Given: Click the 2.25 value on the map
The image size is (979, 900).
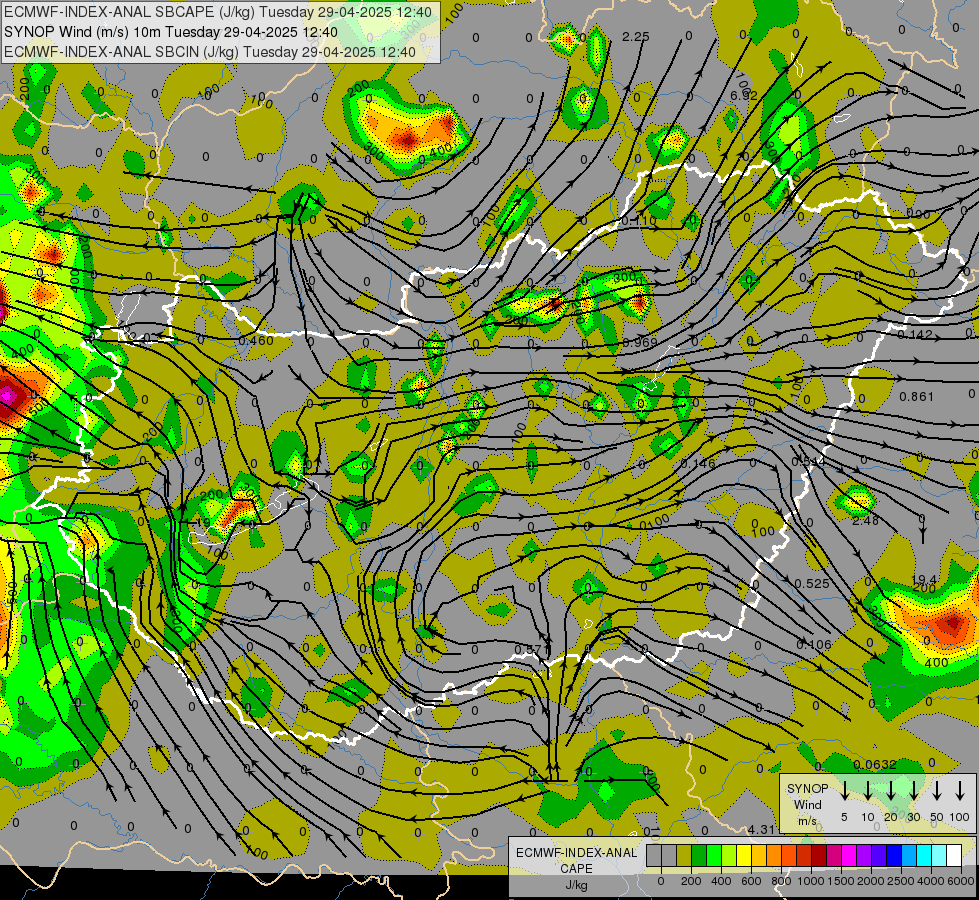Looking at the screenshot, I should tap(636, 37).
